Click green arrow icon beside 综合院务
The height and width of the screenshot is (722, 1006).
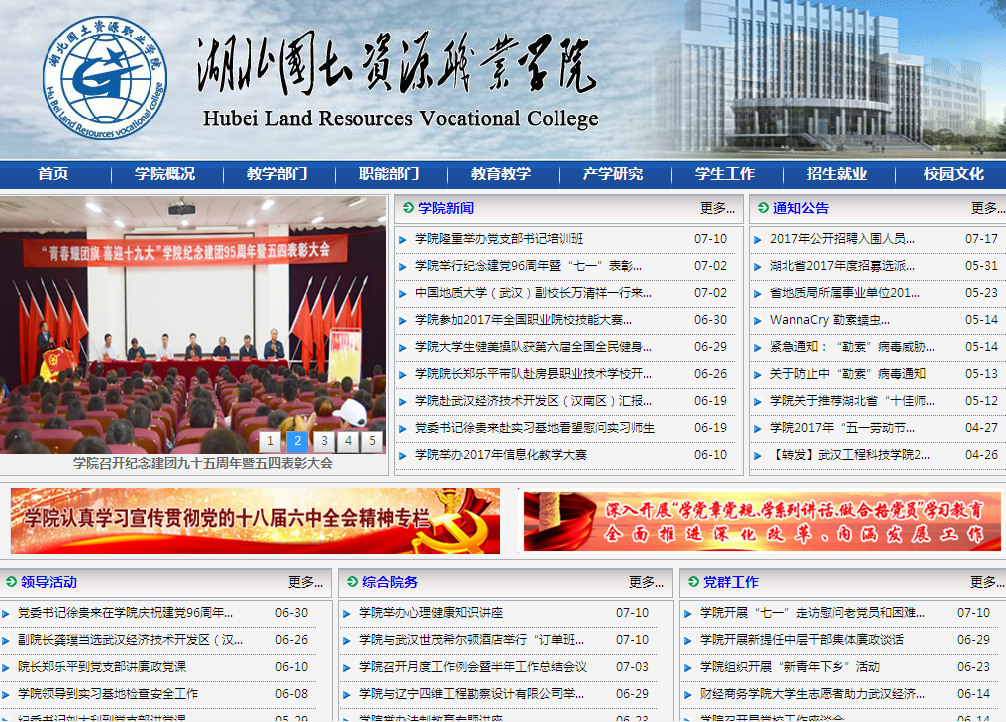(352, 582)
